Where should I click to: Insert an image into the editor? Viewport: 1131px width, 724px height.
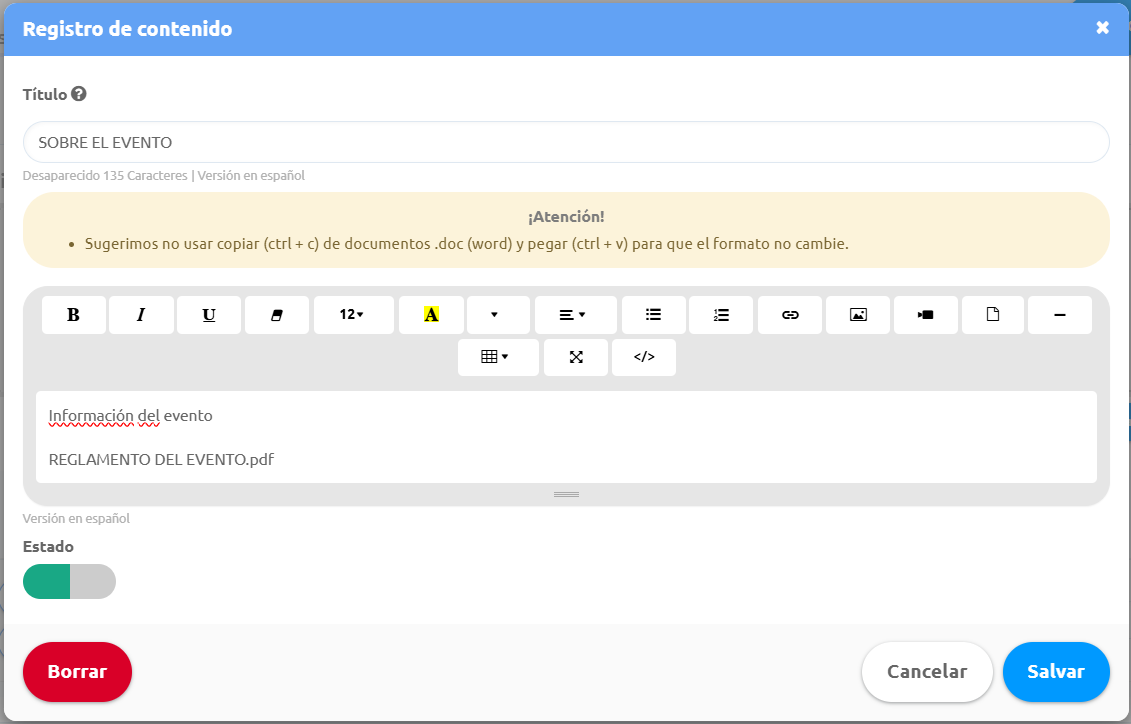pos(857,314)
